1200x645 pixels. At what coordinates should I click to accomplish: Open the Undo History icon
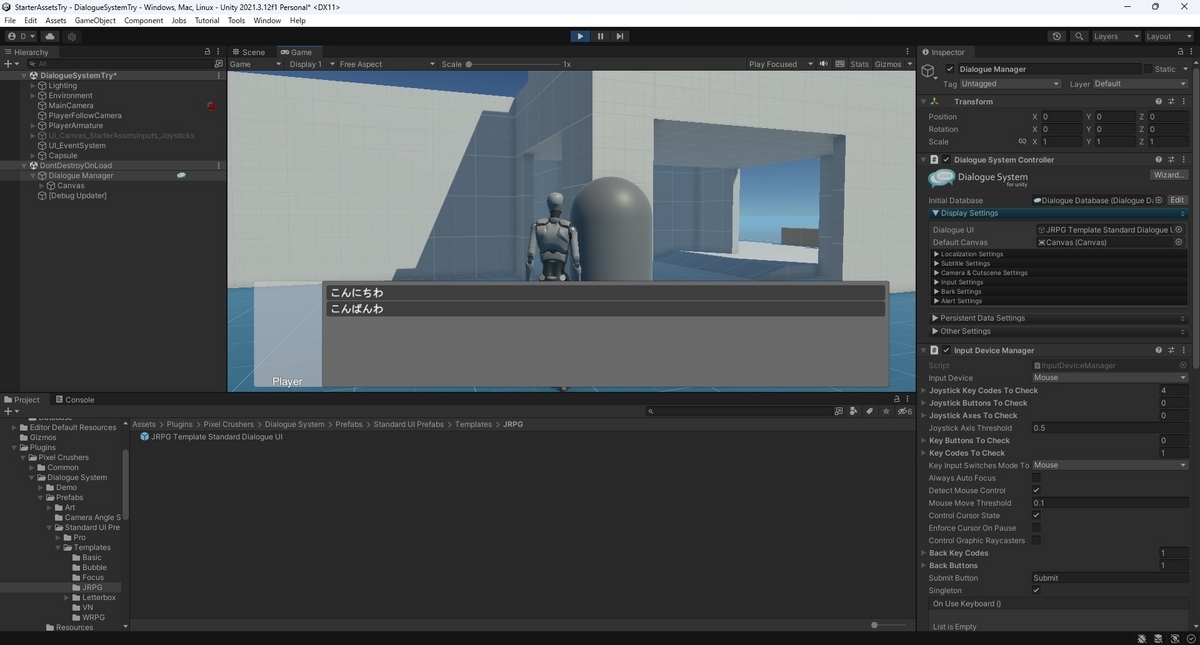(1057, 36)
